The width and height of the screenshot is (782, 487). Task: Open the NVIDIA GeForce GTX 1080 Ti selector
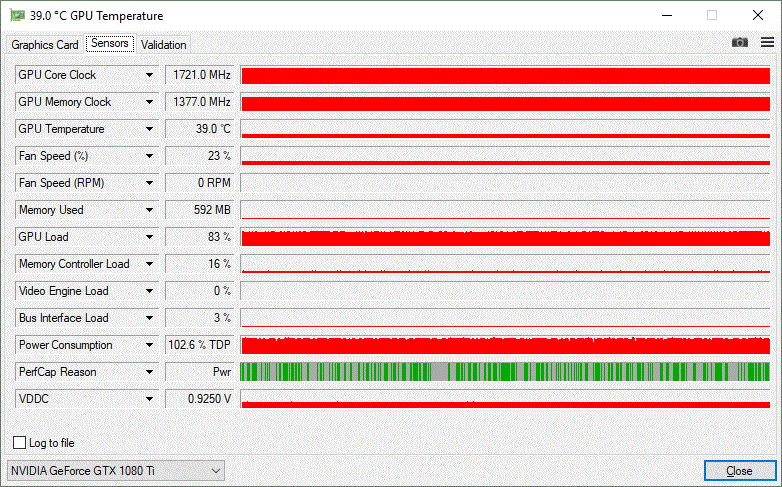[x=115, y=470]
